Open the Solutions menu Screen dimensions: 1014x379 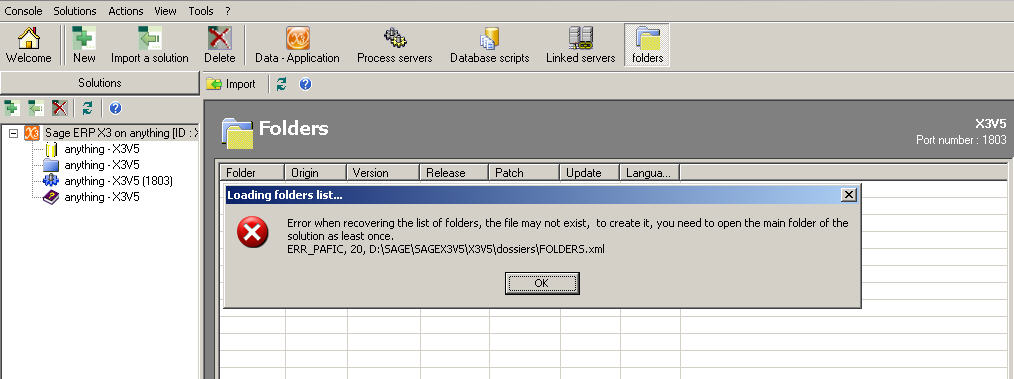[x=74, y=11]
